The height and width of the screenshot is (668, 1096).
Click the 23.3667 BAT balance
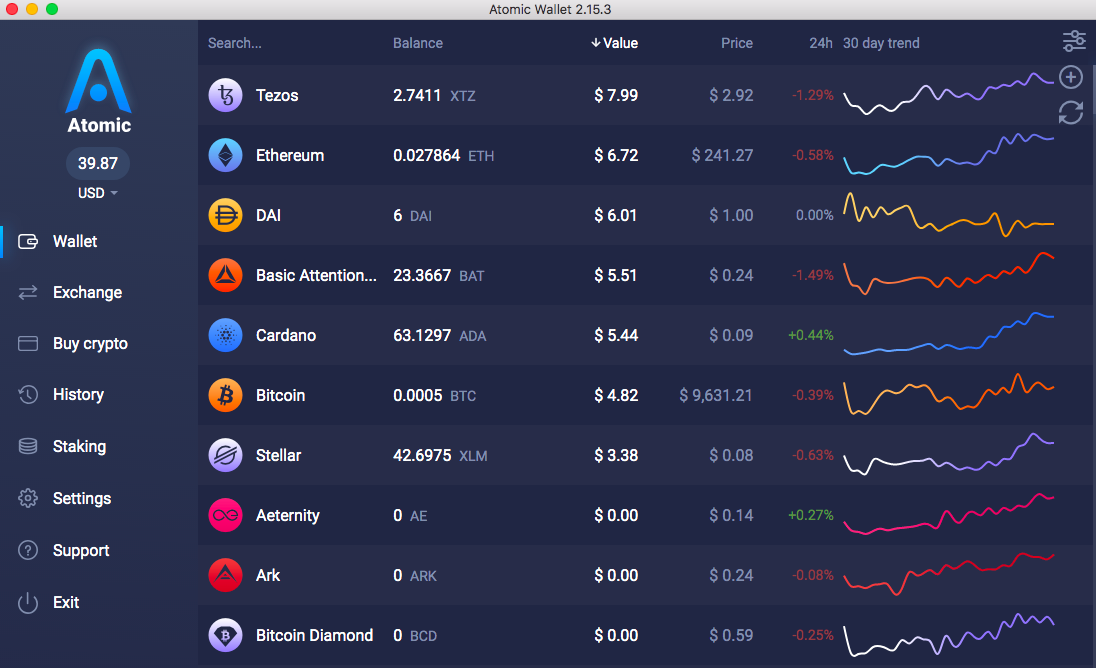[x=438, y=276]
